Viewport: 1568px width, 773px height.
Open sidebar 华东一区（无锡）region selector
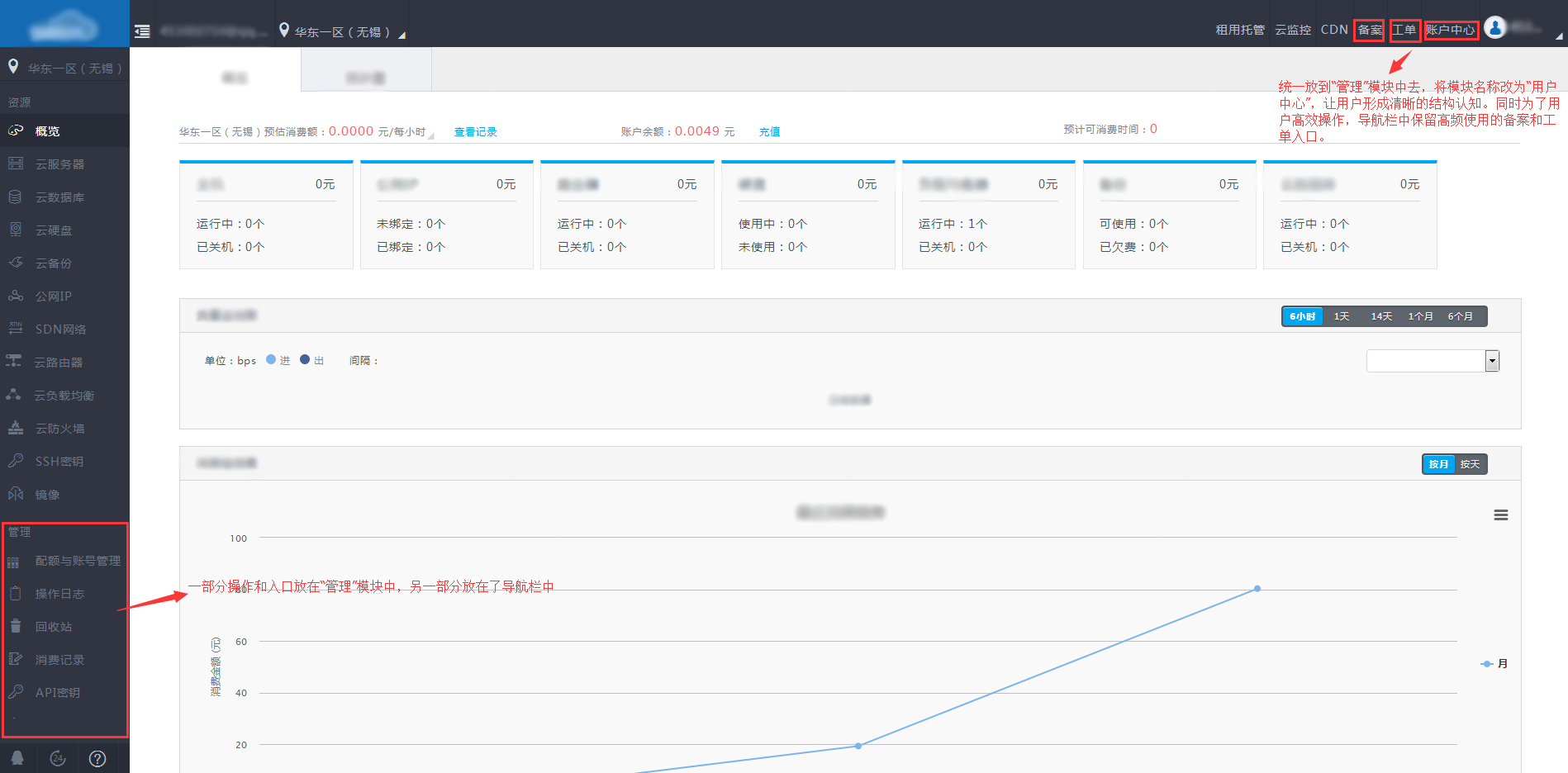[64, 68]
